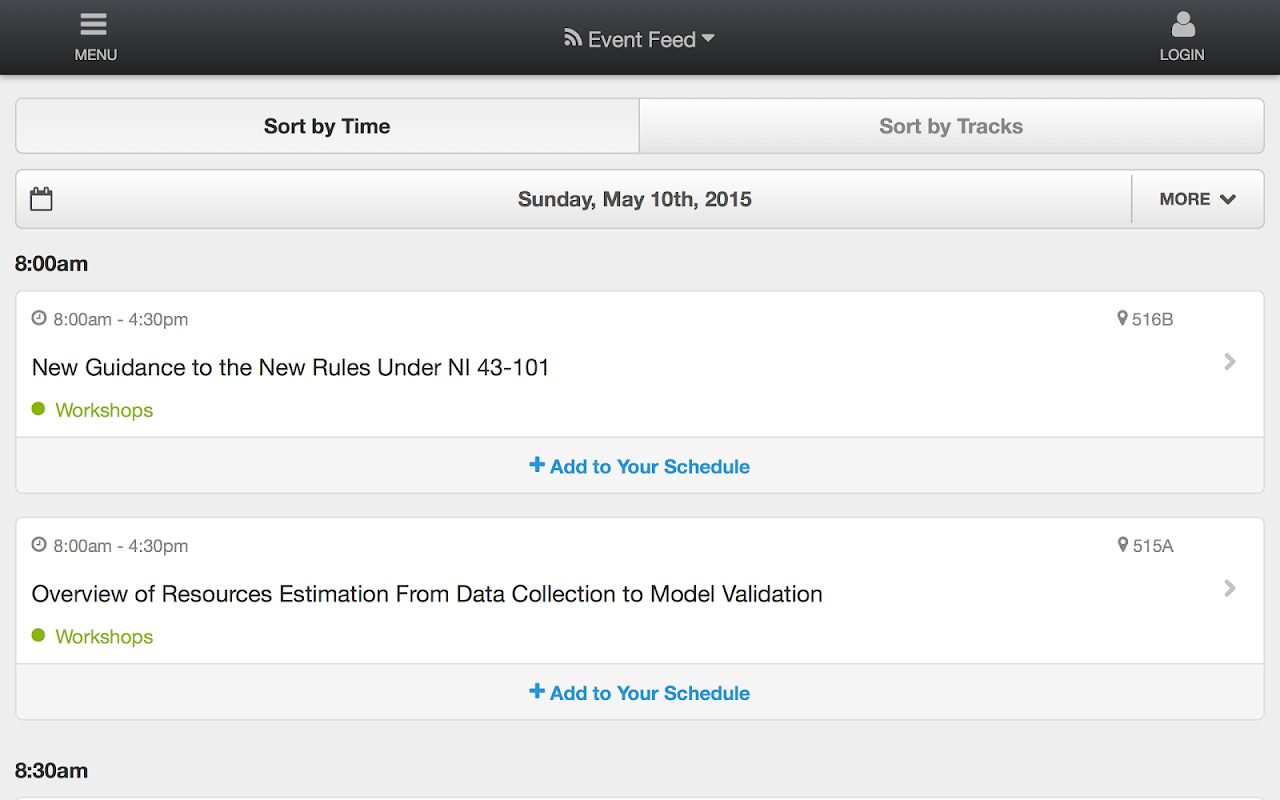Switch to Sort by Time tab

click(x=327, y=126)
